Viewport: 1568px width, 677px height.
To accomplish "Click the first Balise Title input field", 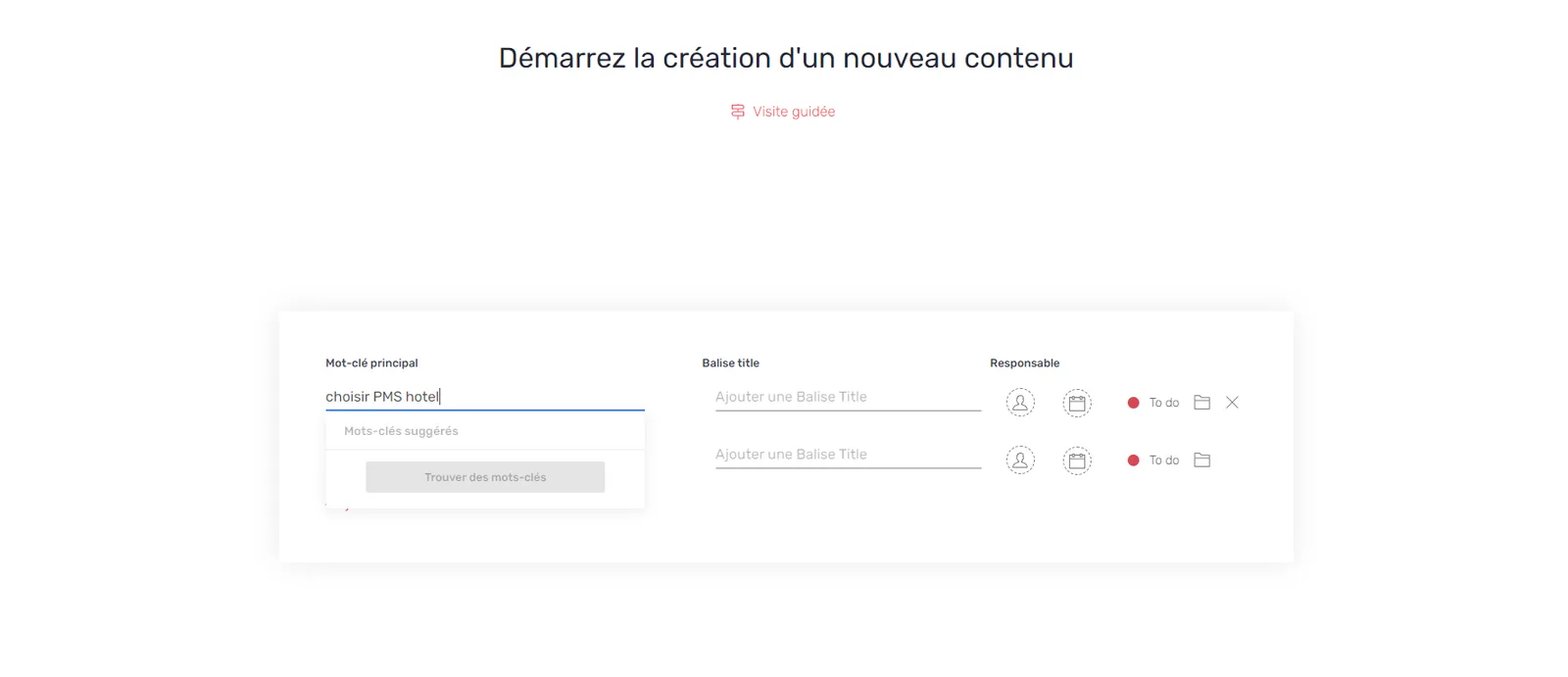I will click(848, 397).
